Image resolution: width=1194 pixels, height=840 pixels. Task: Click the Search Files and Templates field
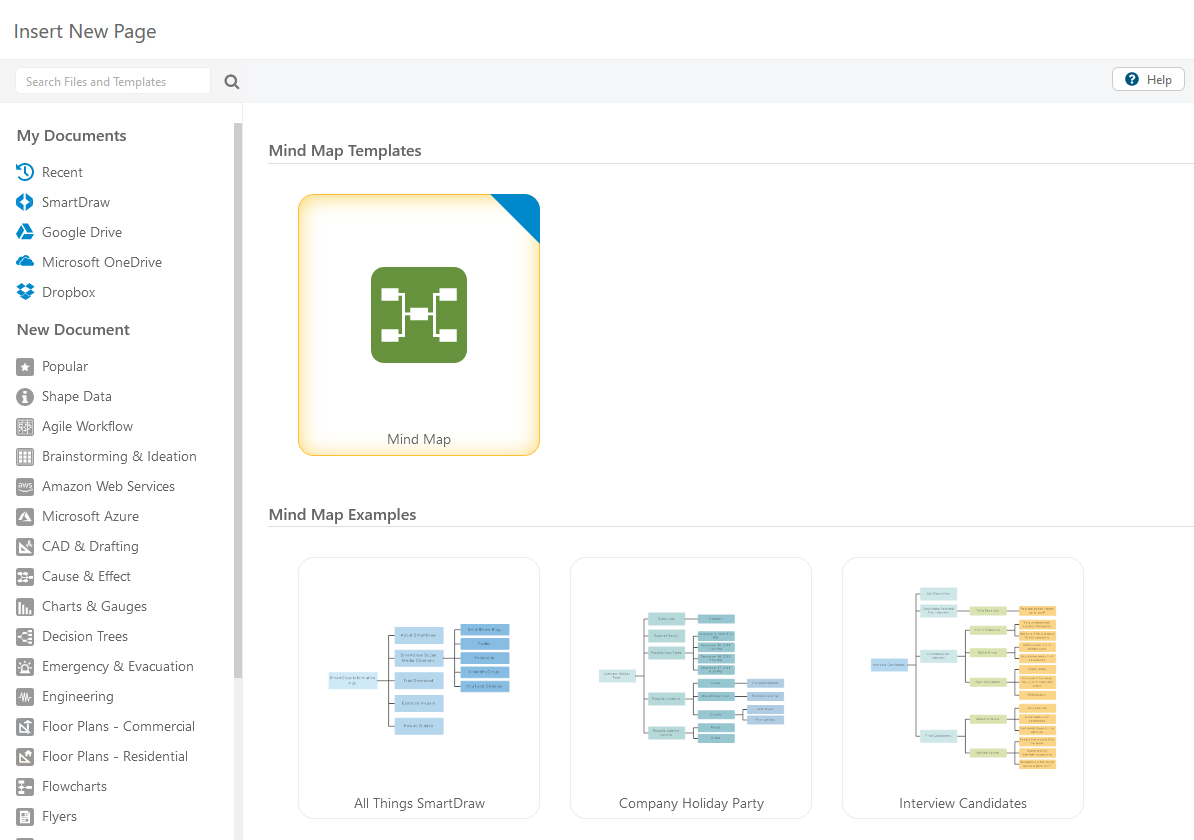point(112,82)
